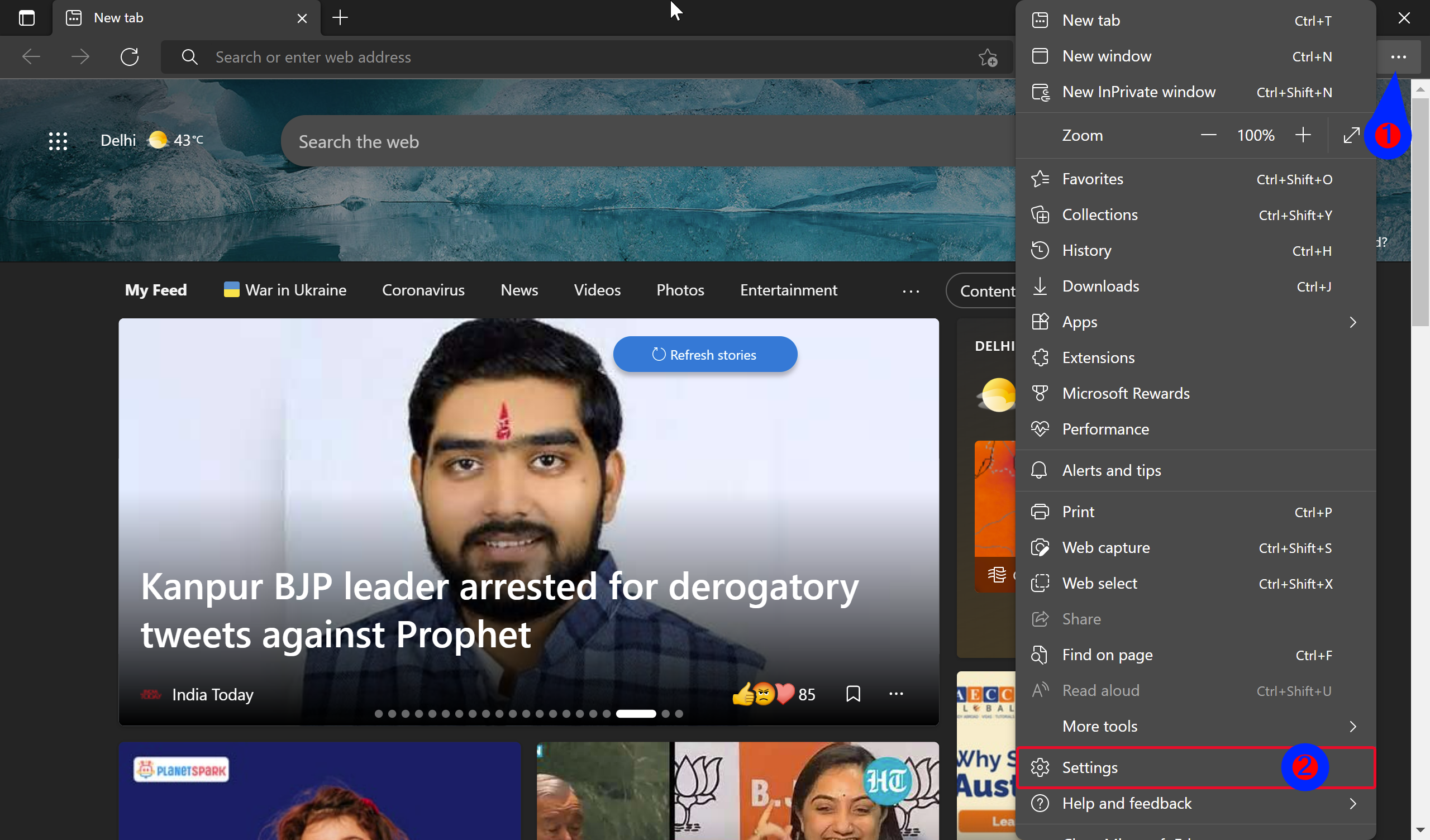Image resolution: width=1430 pixels, height=840 pixels.
Task: Decrease zoom with minus button
Action: coord(1209,135)
